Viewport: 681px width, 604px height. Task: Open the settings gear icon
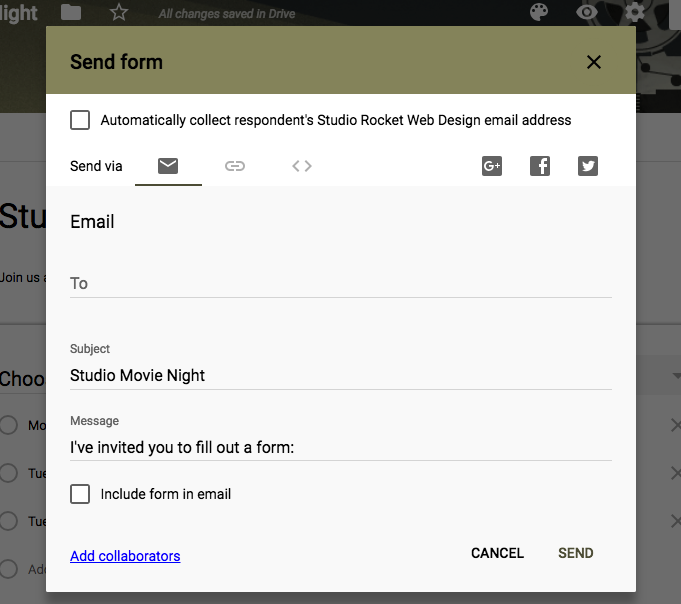(x=635, y=12)
